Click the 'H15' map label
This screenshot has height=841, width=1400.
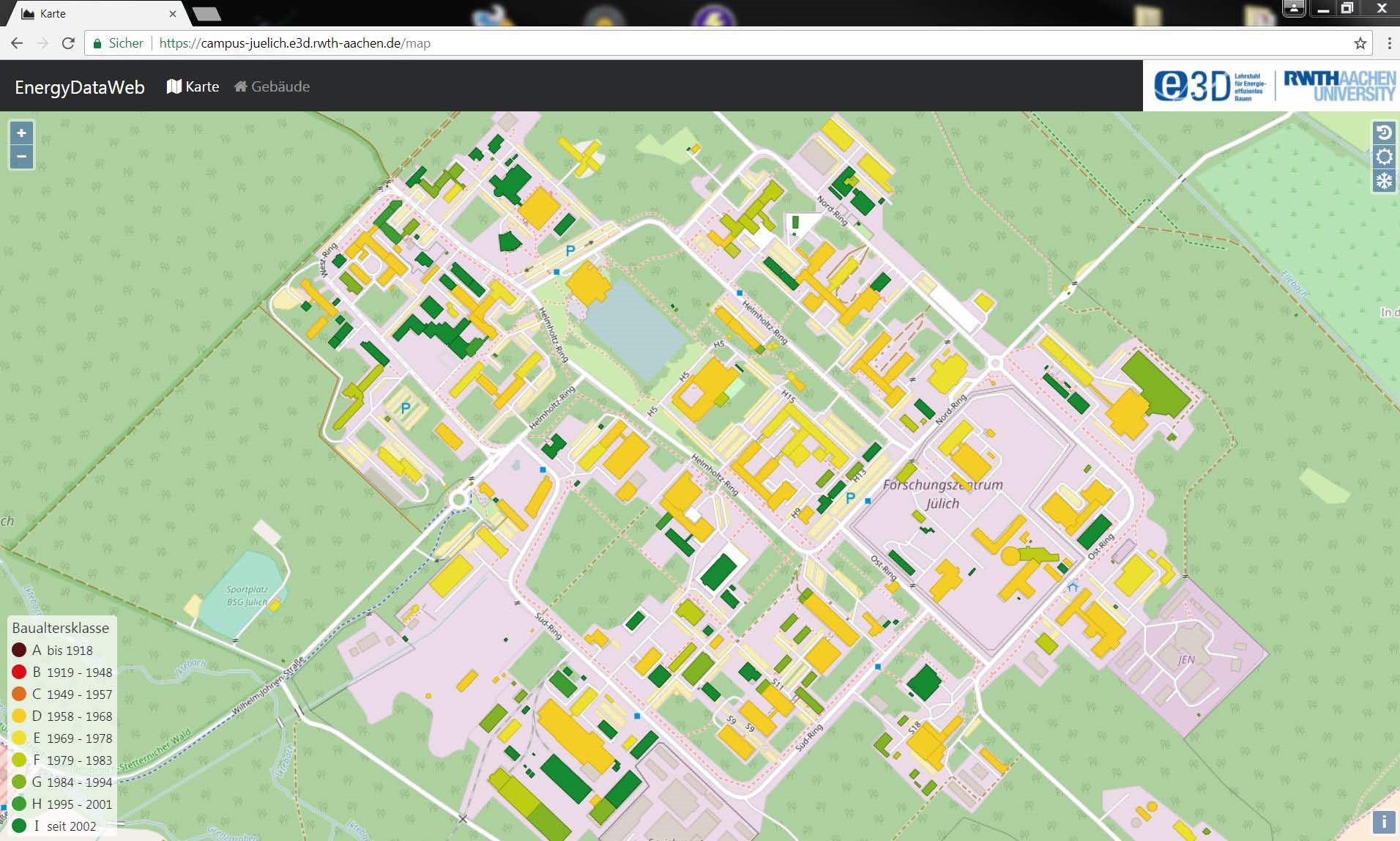[788, 396]
